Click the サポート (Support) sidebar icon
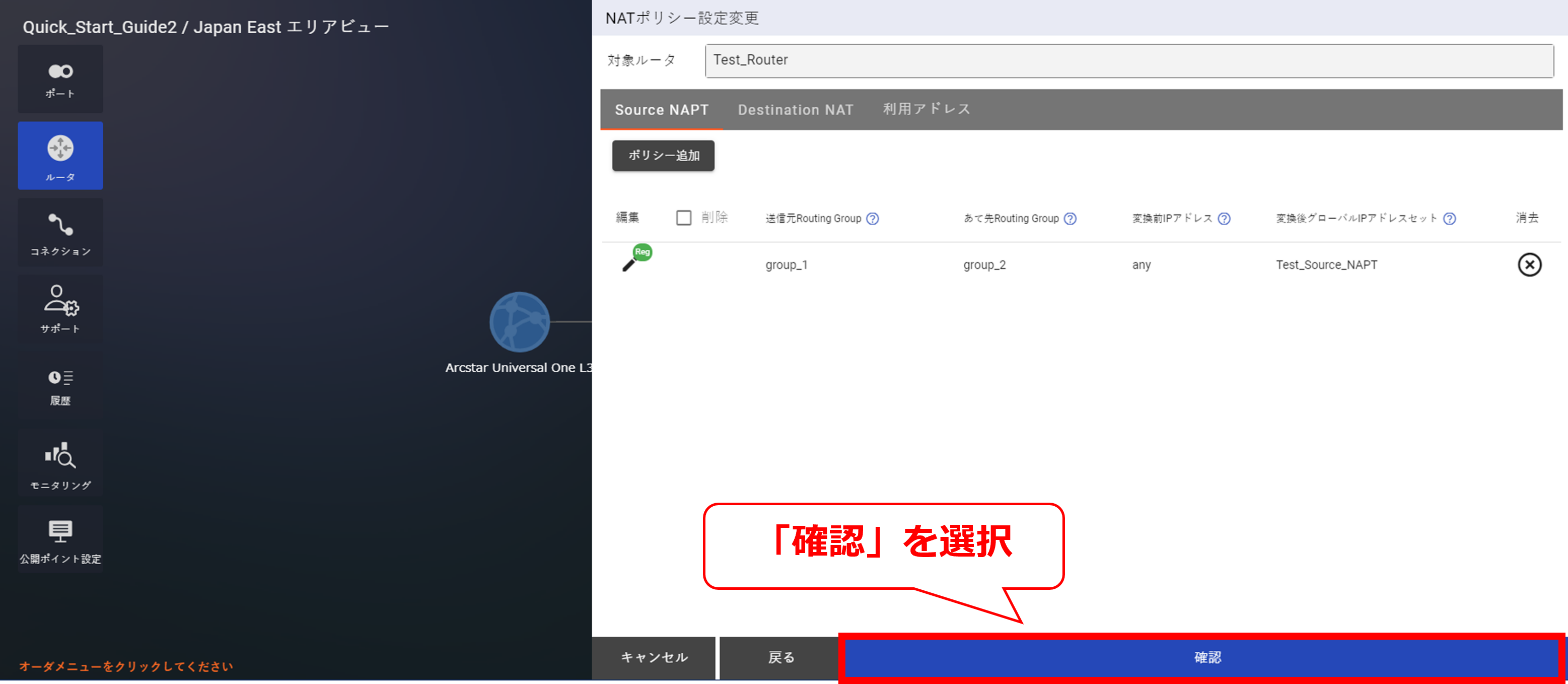Viewport: 1568px width, 684px height. tap(60, 309)
